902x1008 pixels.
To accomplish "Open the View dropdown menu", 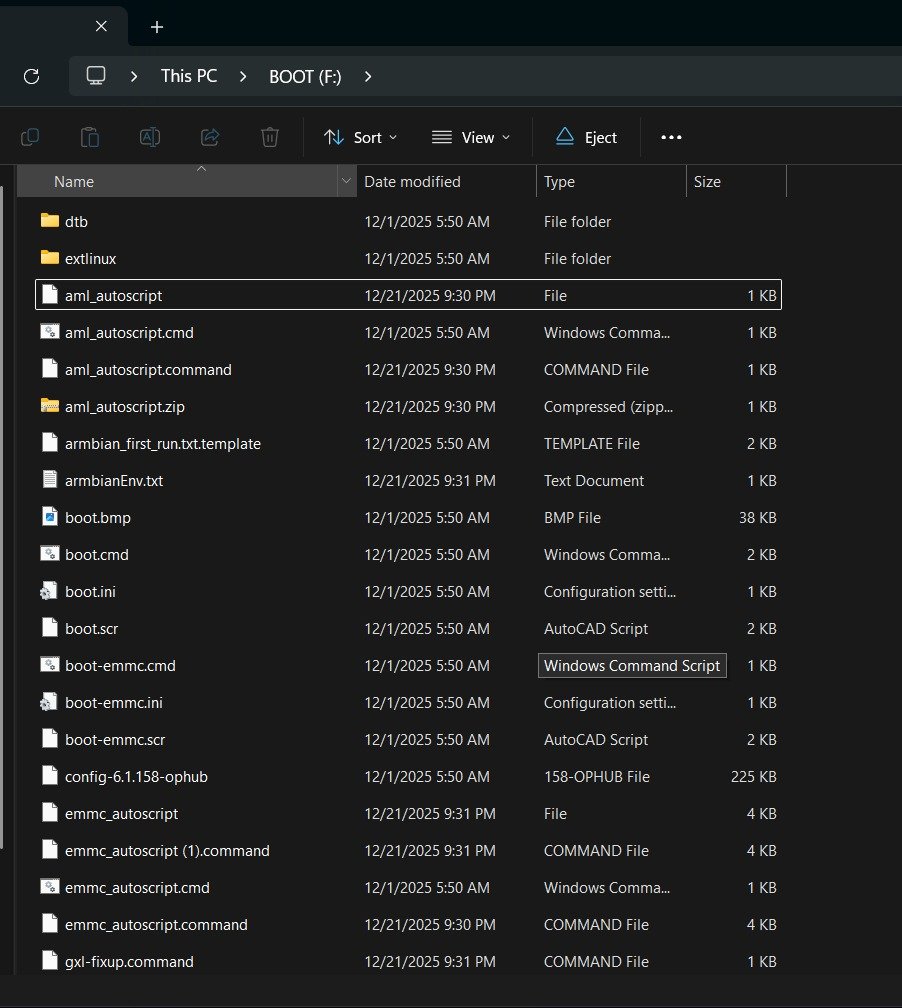I will coord(471,137).
